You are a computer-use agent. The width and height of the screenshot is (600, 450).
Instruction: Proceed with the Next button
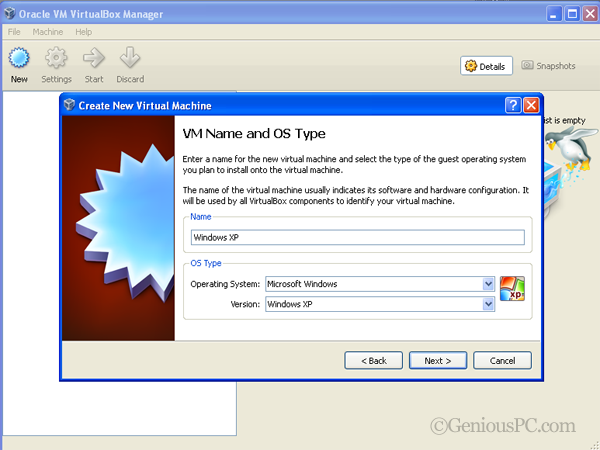pos(438,360)
